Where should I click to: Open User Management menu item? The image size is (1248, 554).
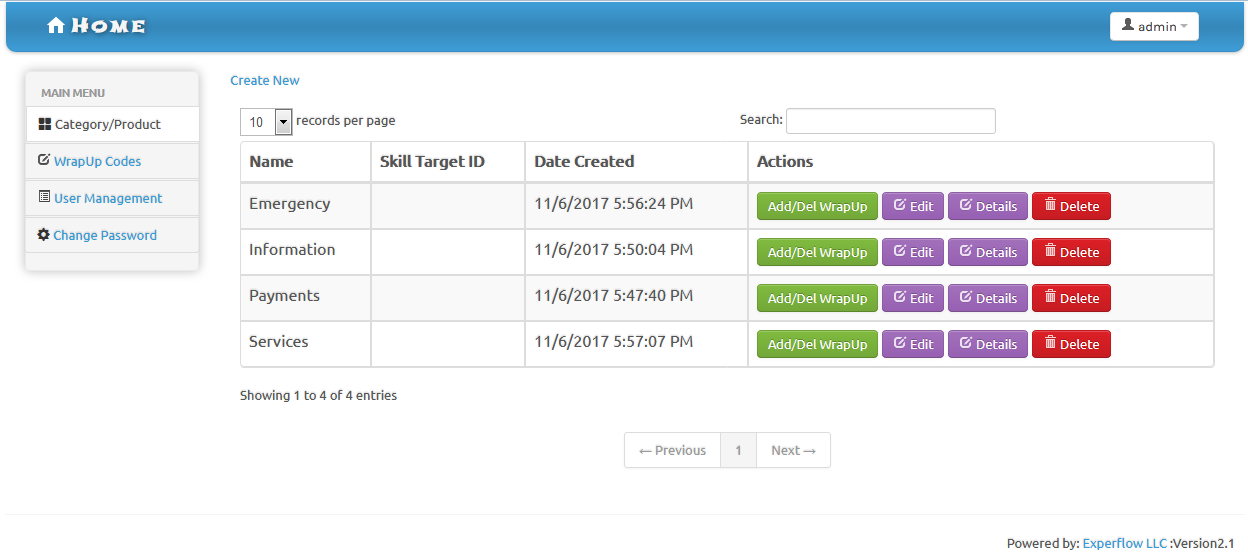[x=108, y=198]
